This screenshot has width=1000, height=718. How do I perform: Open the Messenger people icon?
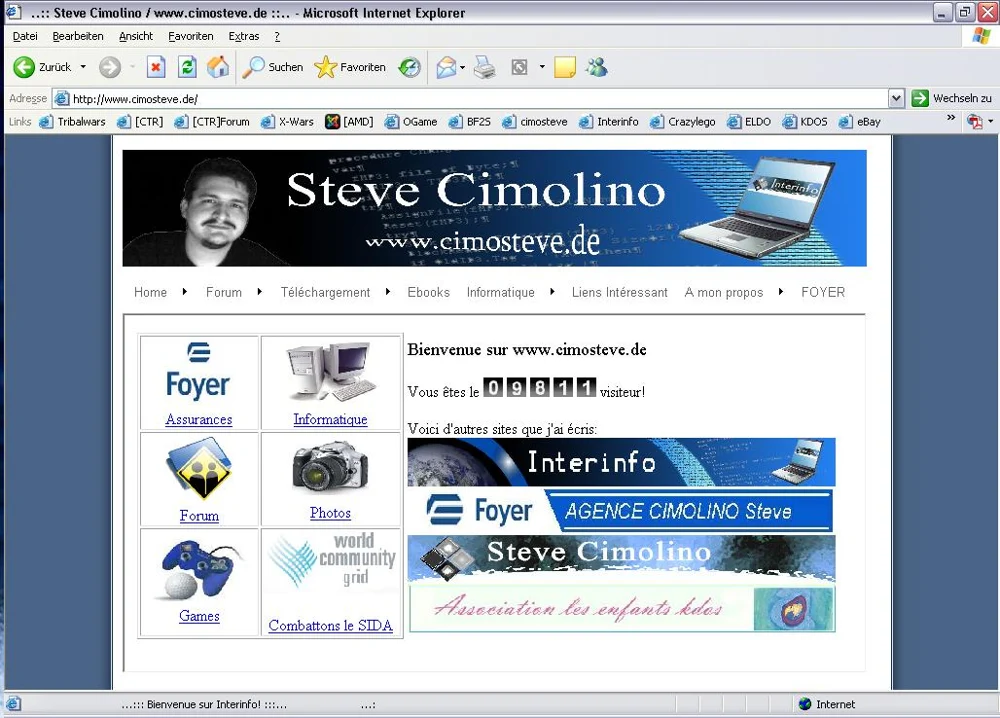pos(597,67)
